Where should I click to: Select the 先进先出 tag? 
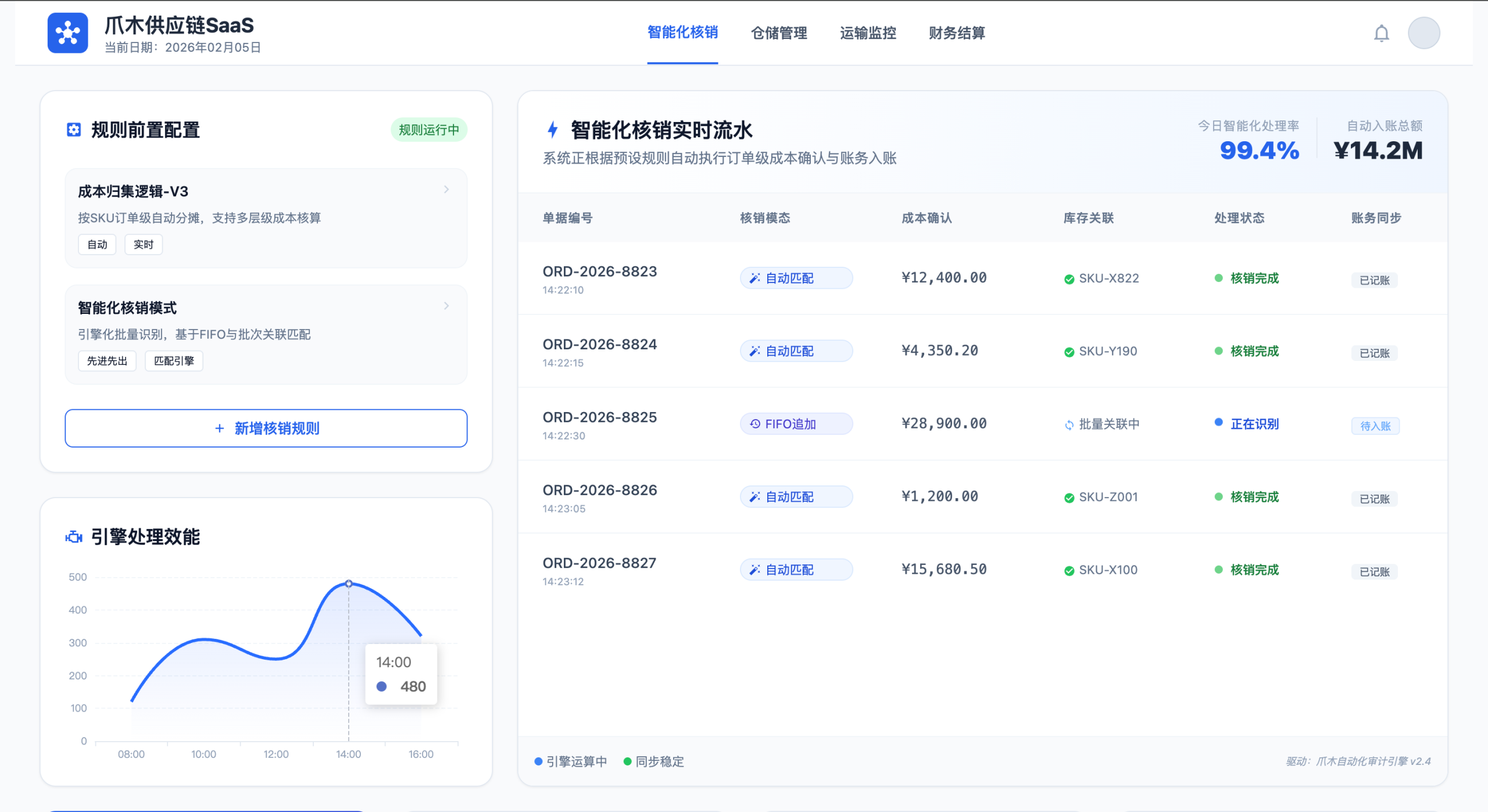point(107,361)
